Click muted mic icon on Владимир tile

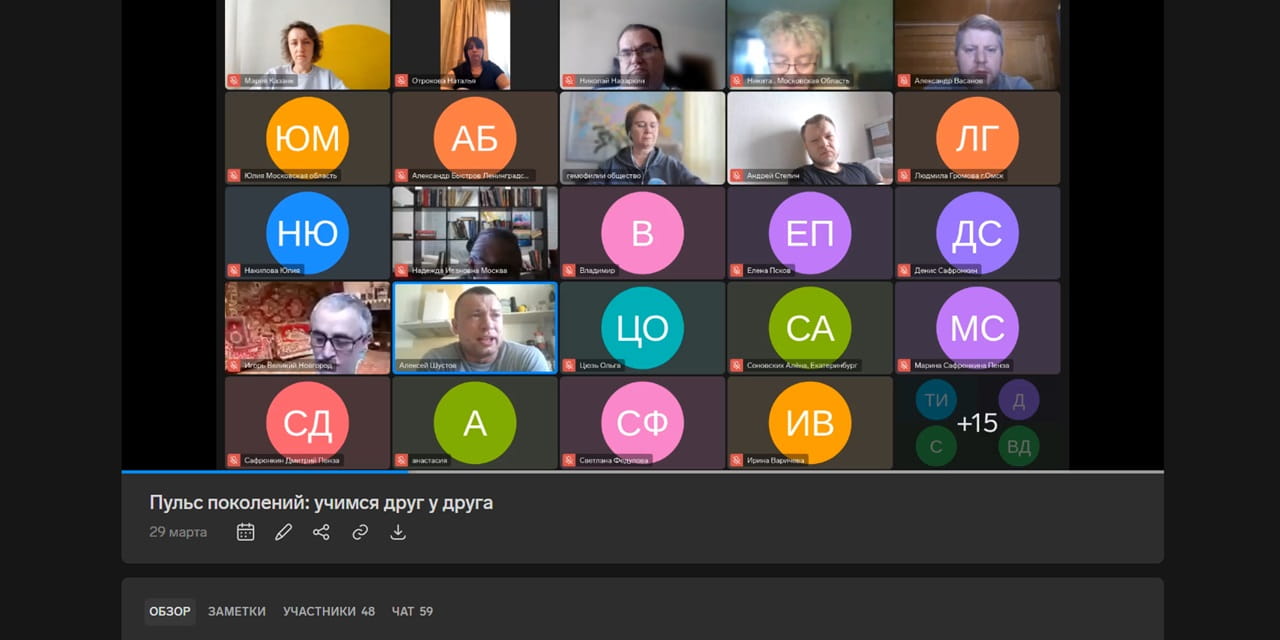[x=569, y=270]
